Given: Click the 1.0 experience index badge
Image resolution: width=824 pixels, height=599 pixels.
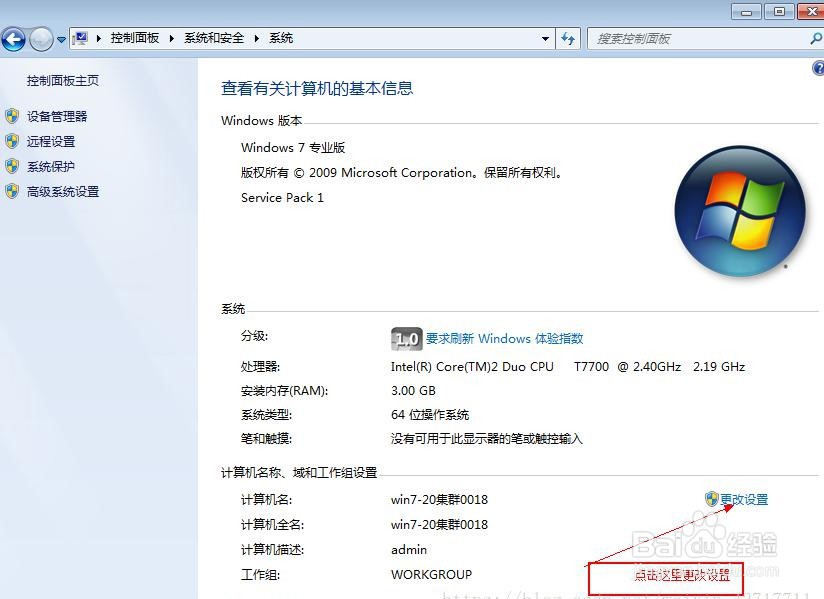Looking at the screenshot, I should pyautogui.click(x=405, y=339).
